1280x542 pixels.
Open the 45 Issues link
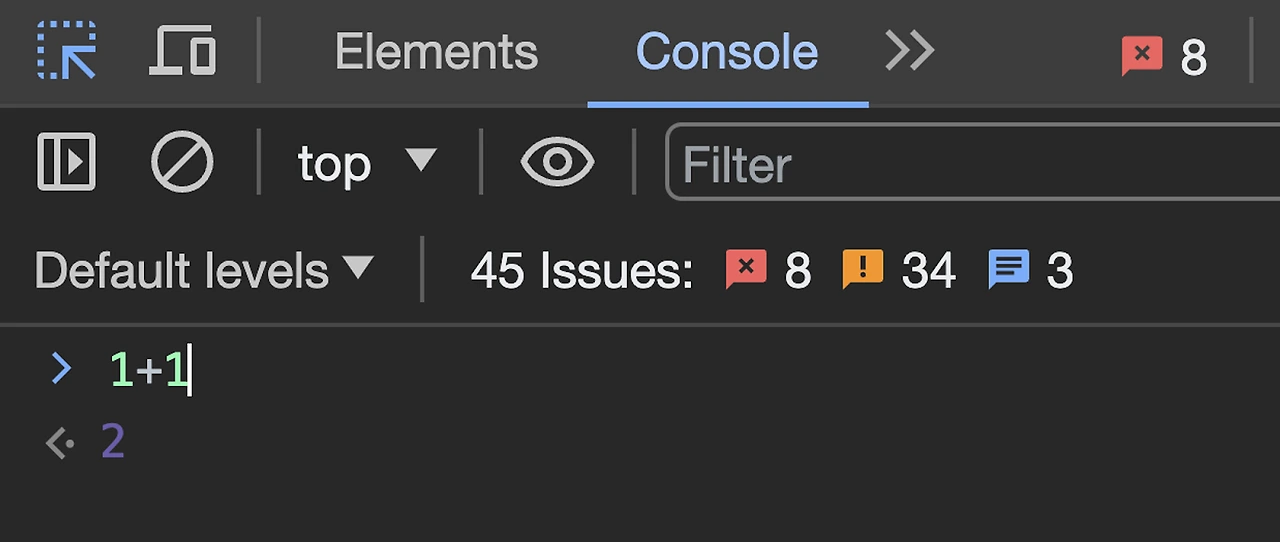pos(582,270)
